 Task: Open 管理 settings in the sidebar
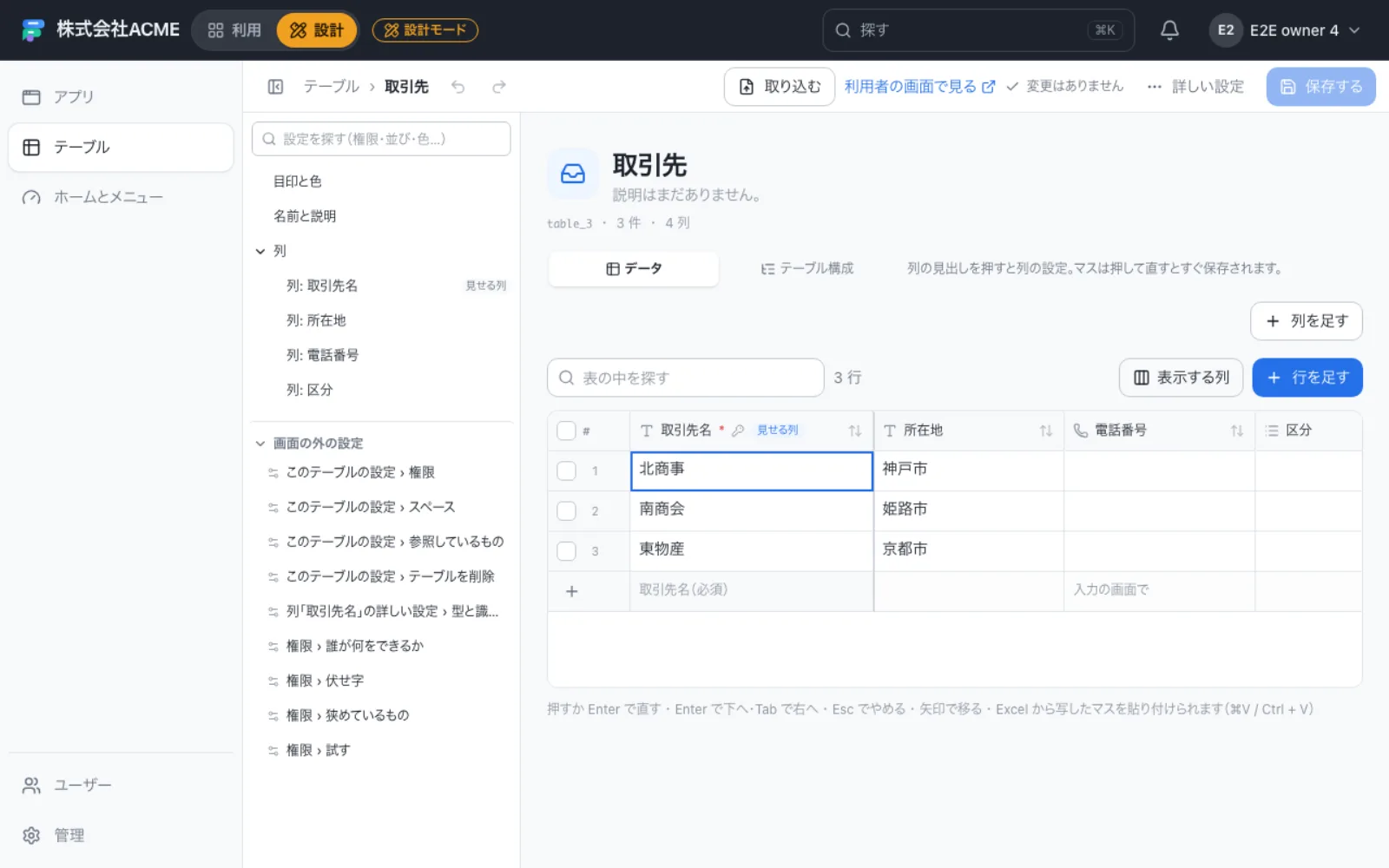(121, 835)
